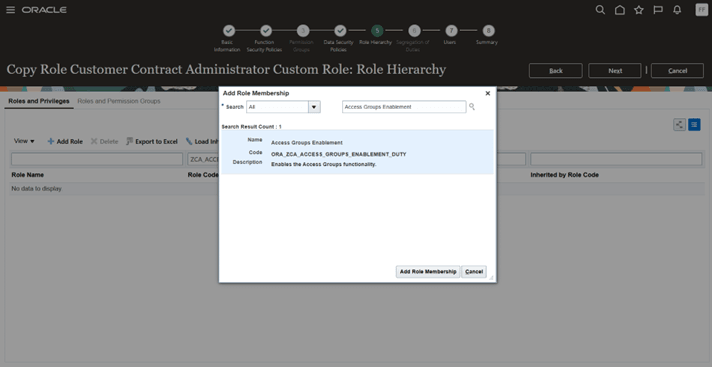Select the Access Groups Enablement result name
This screenshot has height=367, width=712.
tap(307, 143)
